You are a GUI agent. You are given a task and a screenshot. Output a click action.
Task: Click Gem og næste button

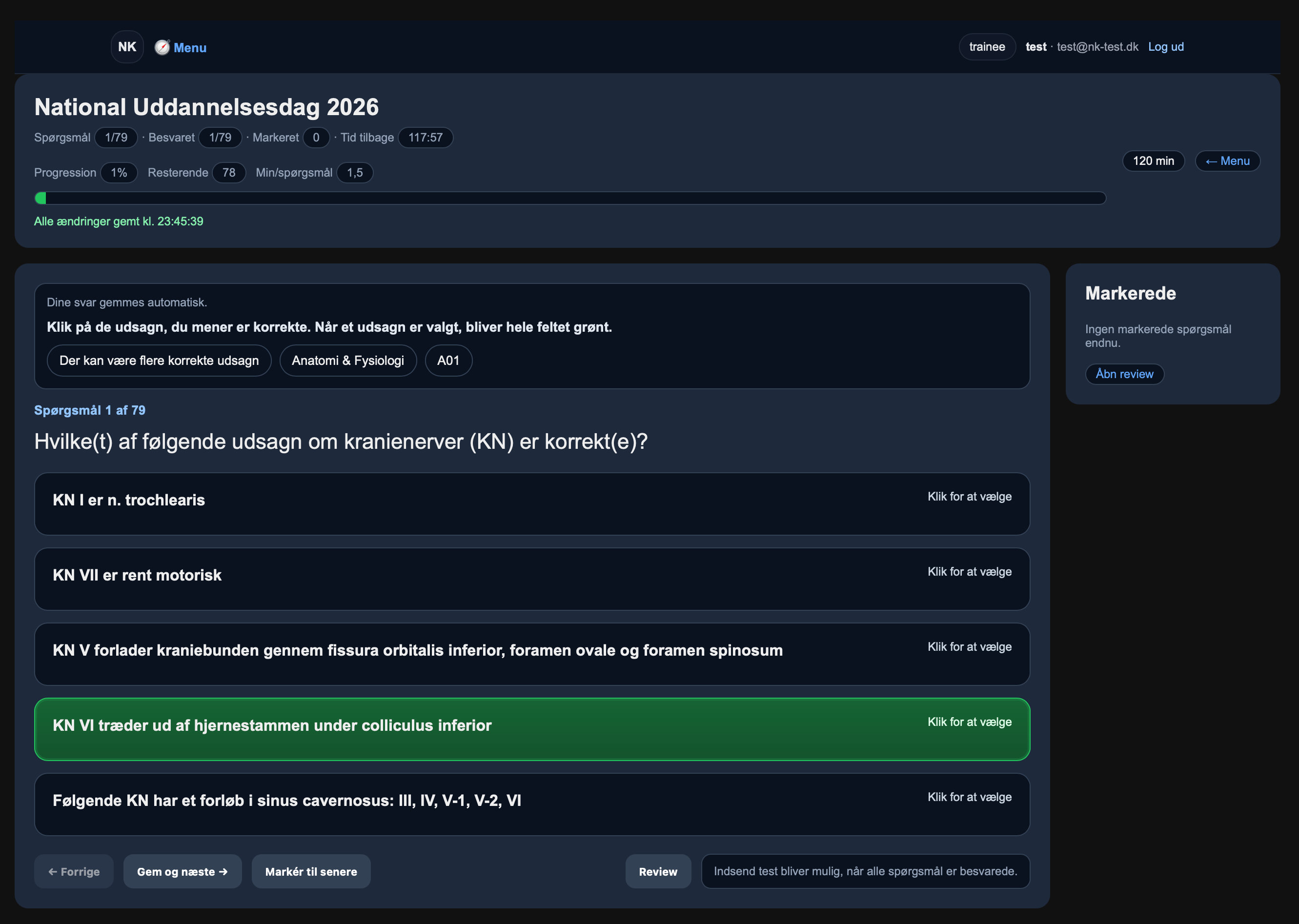(x=183, y=871)
